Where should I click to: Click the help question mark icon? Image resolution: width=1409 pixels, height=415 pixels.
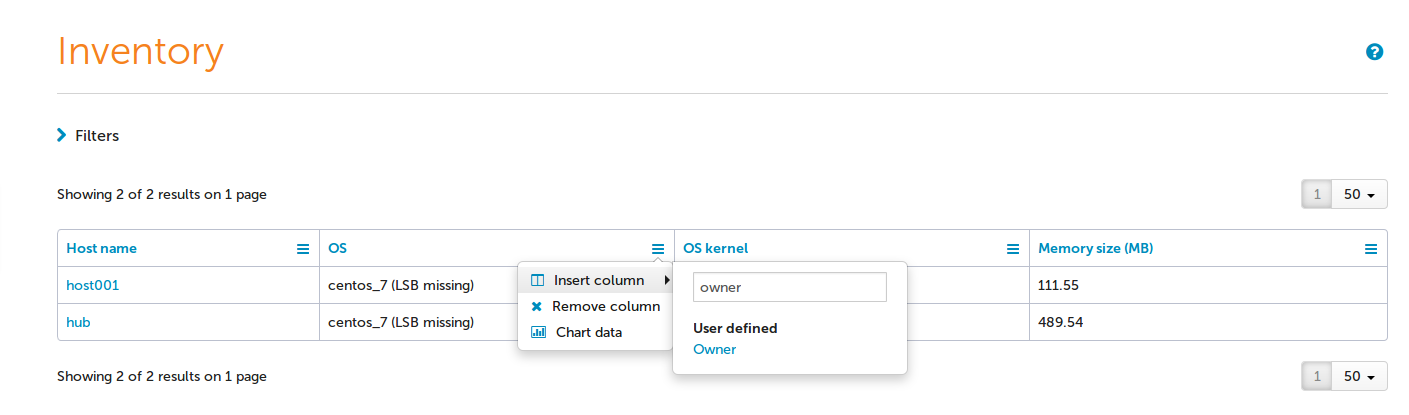tap(1374, 52)
